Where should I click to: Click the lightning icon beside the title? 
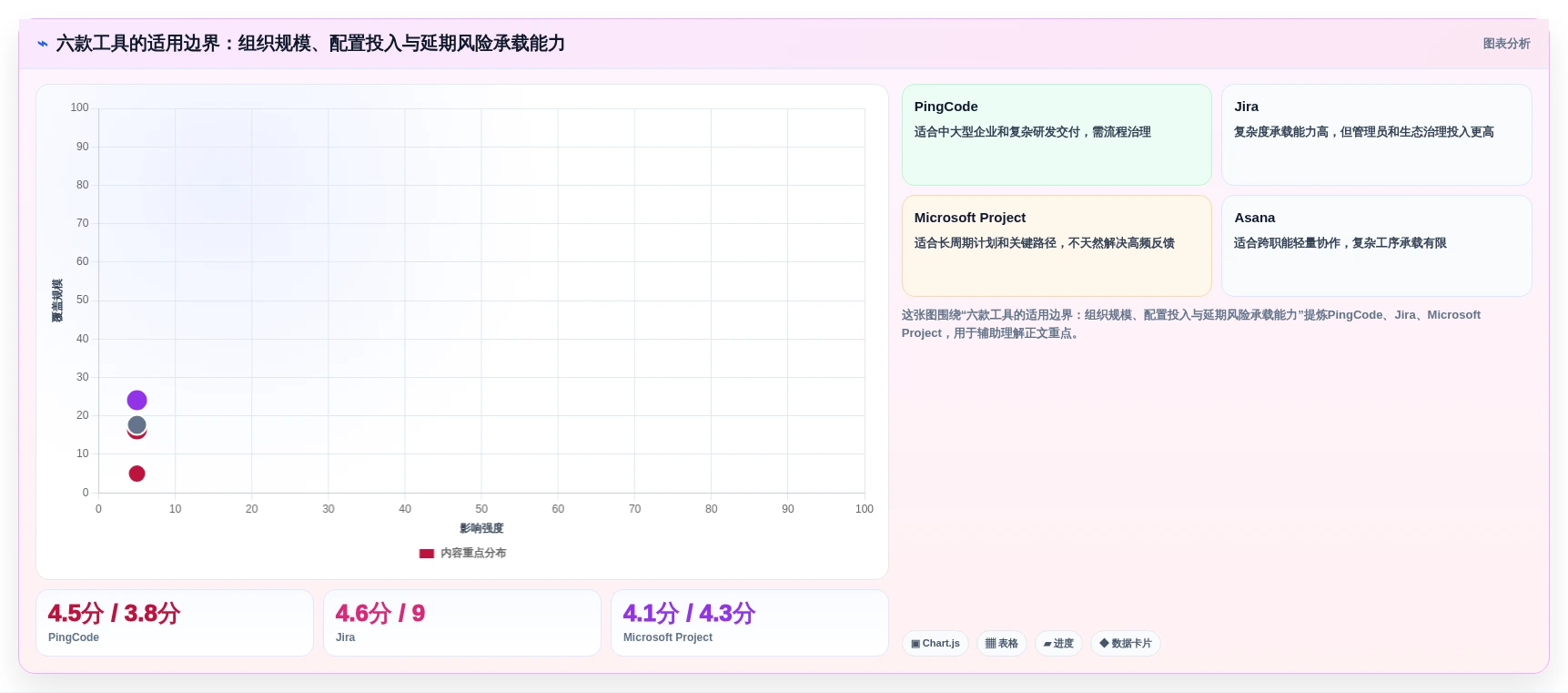[x=43, y=44]
